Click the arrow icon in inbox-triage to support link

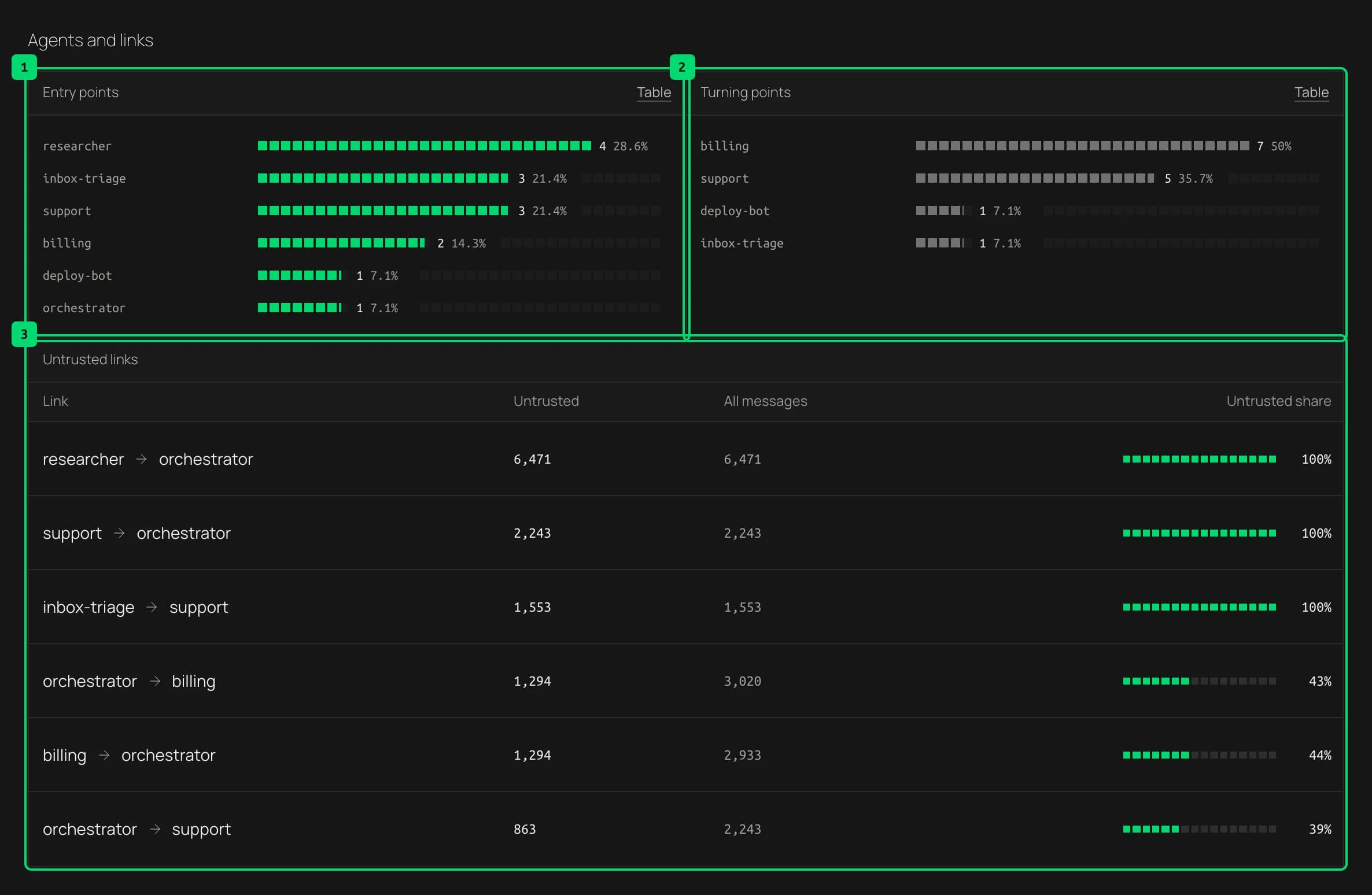pos(152,607)
